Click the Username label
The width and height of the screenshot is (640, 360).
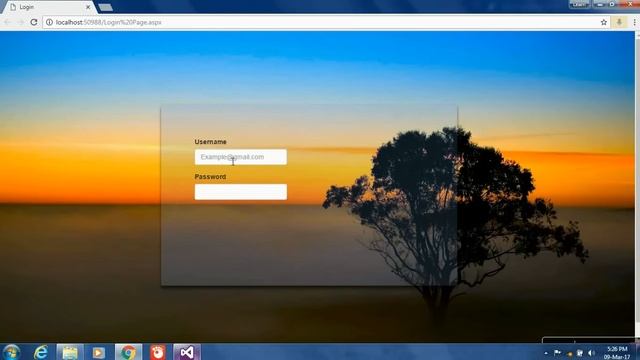(x=210, y=142)
